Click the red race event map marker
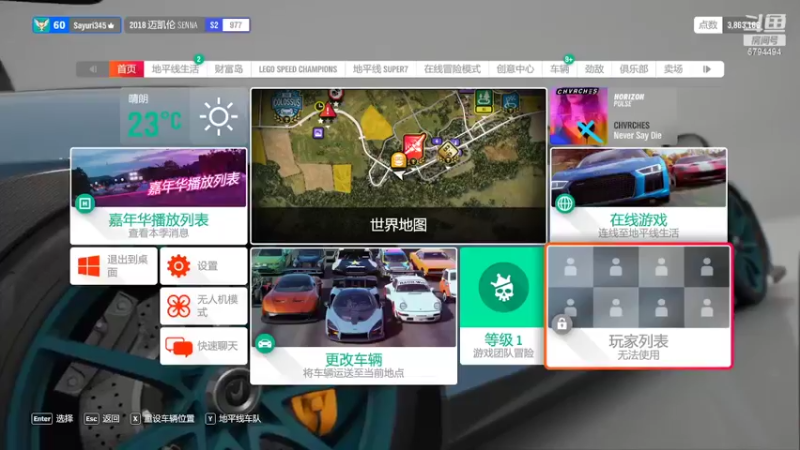Screen dimensions: 800x450 pyautogui.click(x=414, y=146)
